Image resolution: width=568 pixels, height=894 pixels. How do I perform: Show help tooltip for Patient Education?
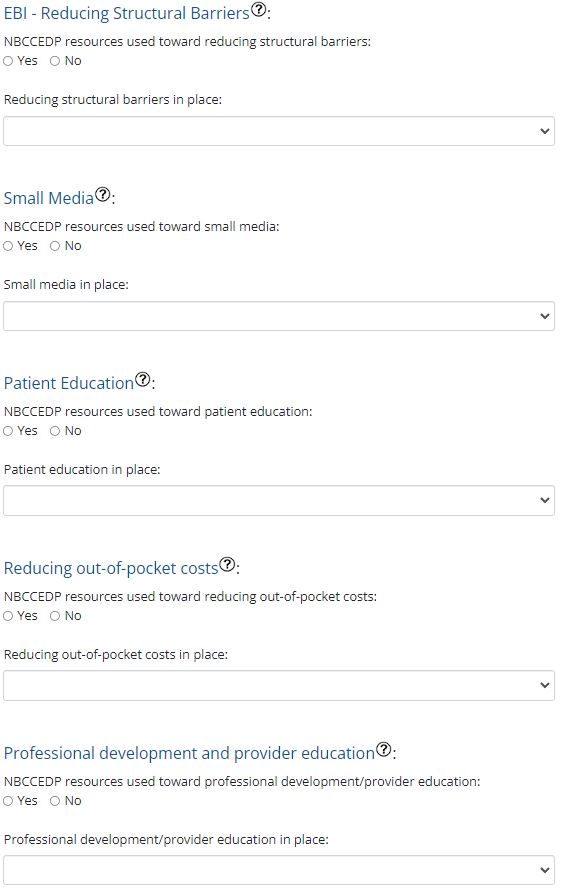(143, 379)
